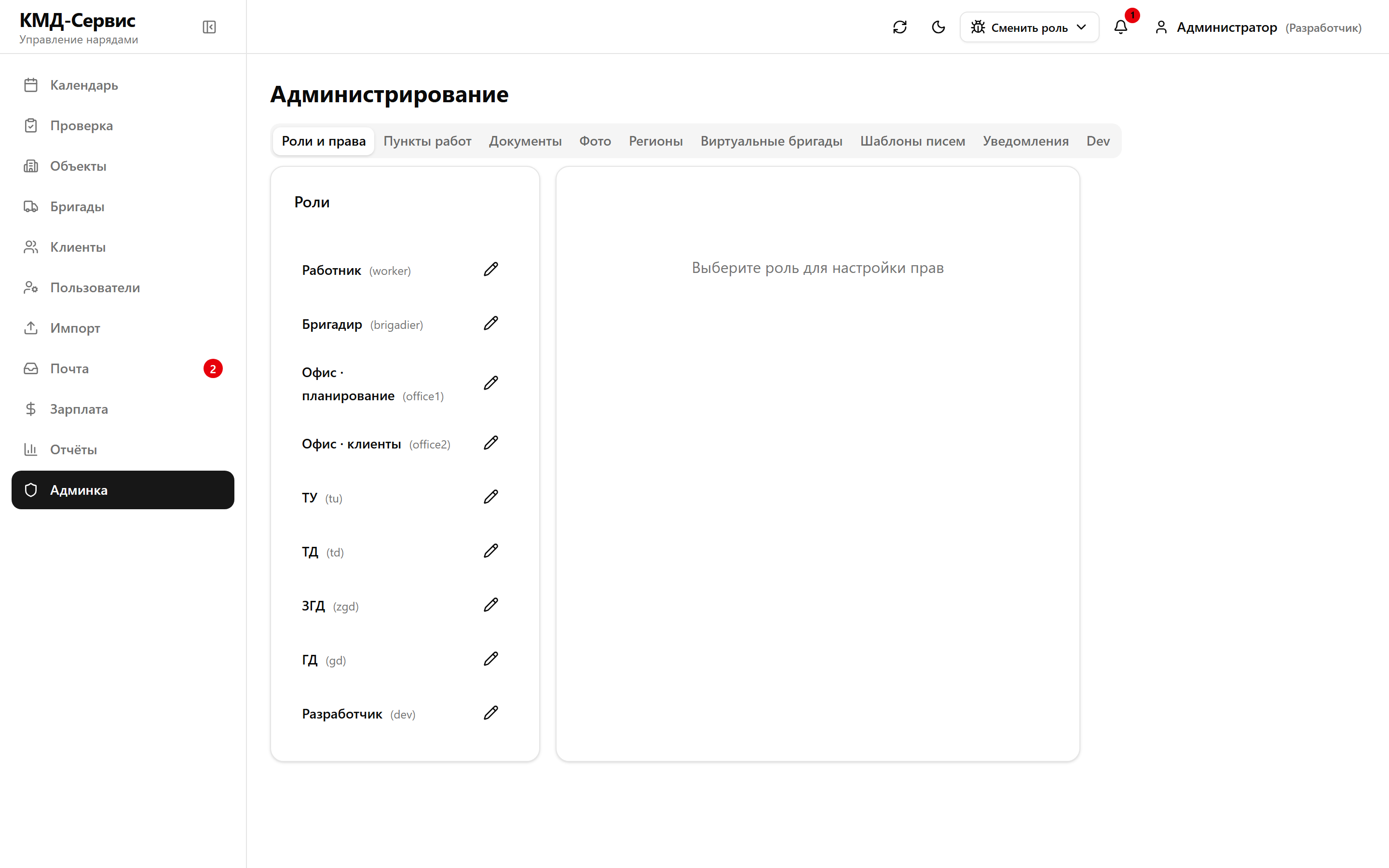Screen dimensions: 1389x868
Task: Select the Офис · клиенты role
Action: coord(376,444)
